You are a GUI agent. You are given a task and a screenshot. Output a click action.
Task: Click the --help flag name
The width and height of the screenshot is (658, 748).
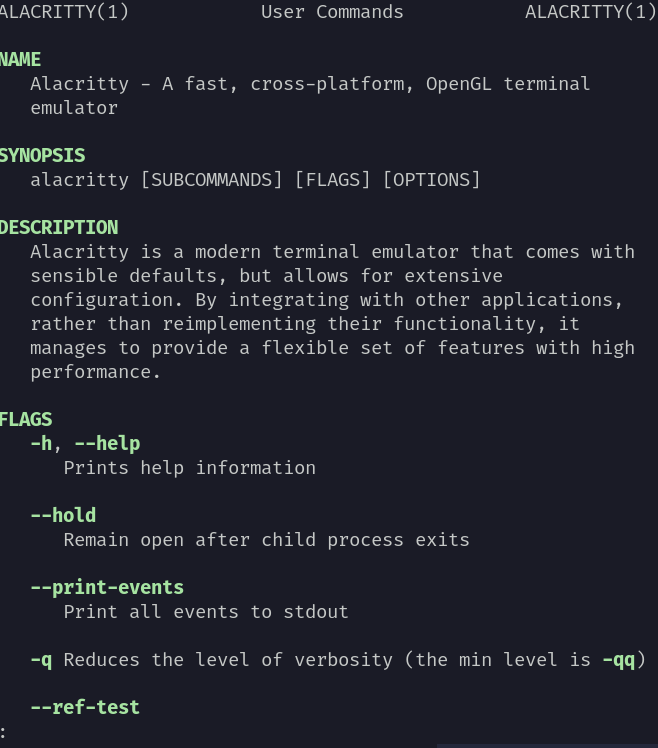[x=107, y=444]
